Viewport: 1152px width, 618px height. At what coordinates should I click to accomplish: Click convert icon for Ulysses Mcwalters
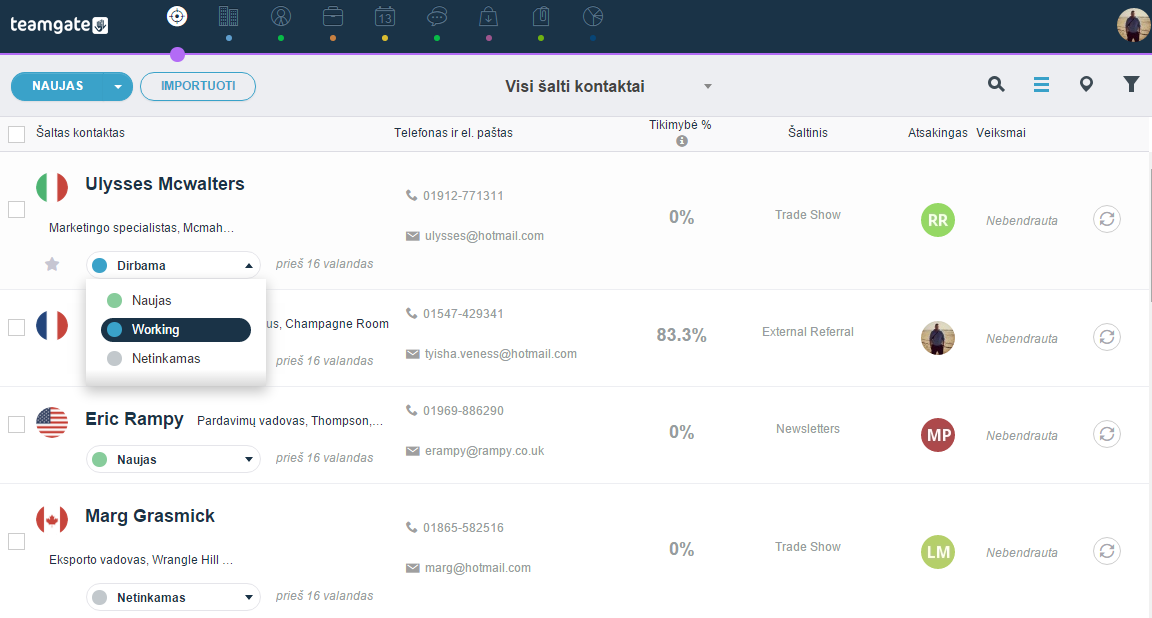(1107, 219)
